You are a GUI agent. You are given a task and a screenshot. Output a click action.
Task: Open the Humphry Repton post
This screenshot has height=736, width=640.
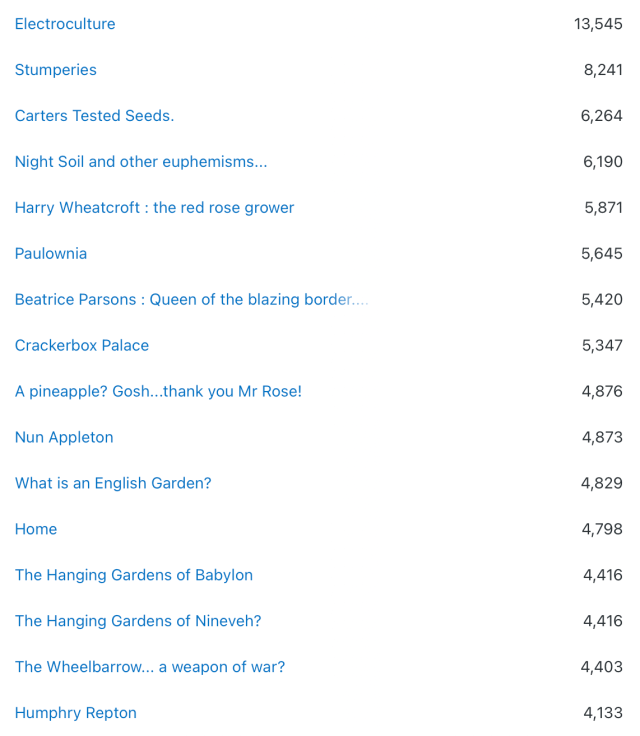point(76,714)
